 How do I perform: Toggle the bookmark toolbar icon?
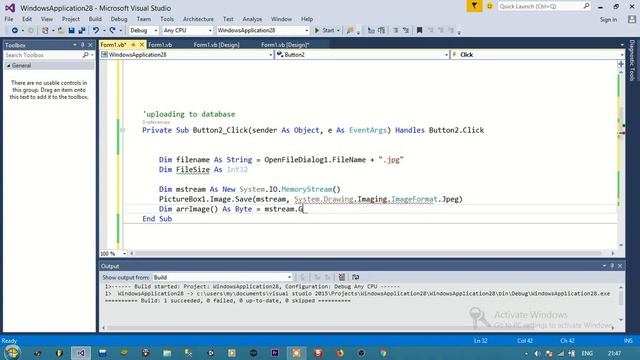click(x=419, y=30)
